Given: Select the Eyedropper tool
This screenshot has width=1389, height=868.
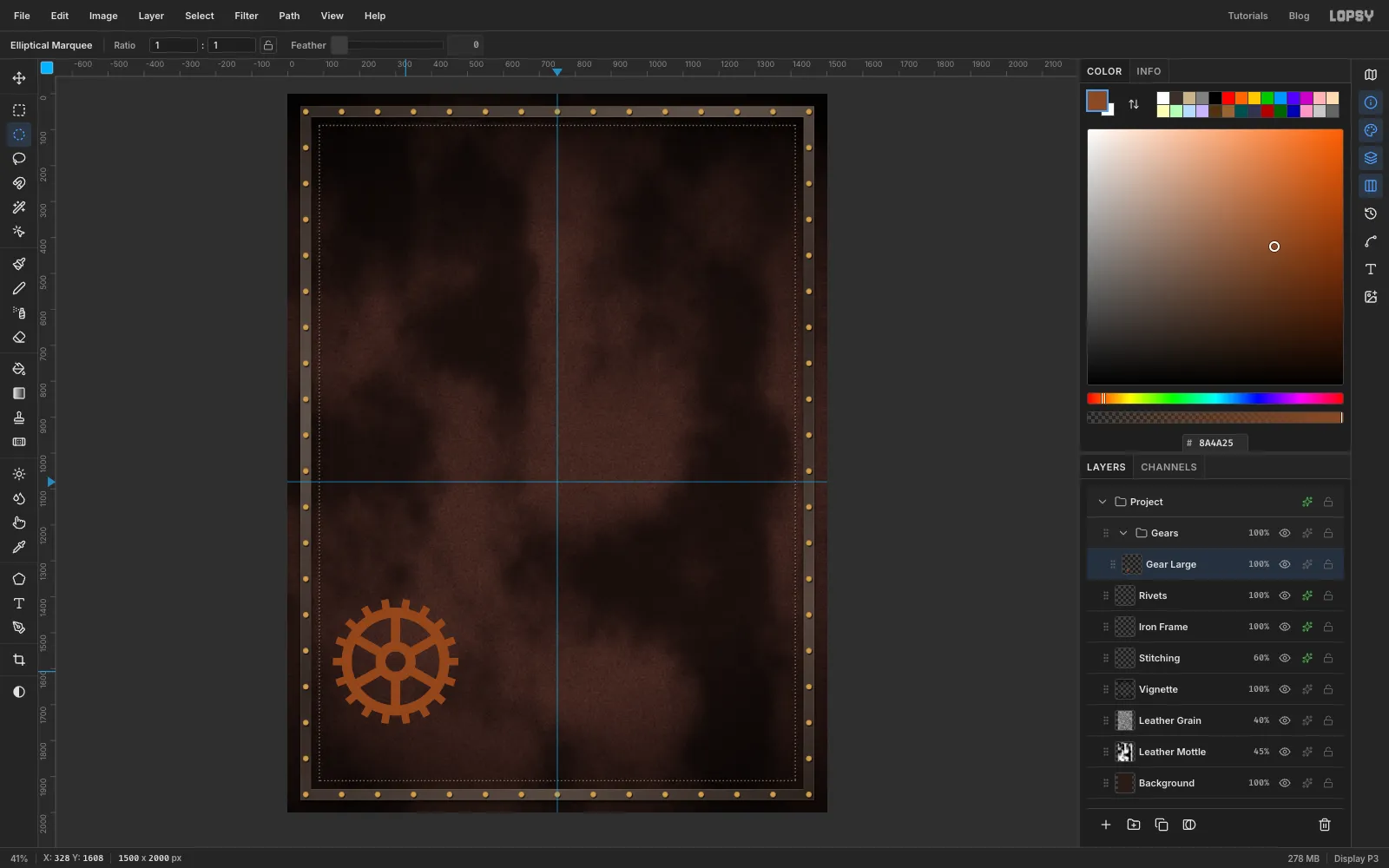Looking at the screenshot, I should click(19, 547).
